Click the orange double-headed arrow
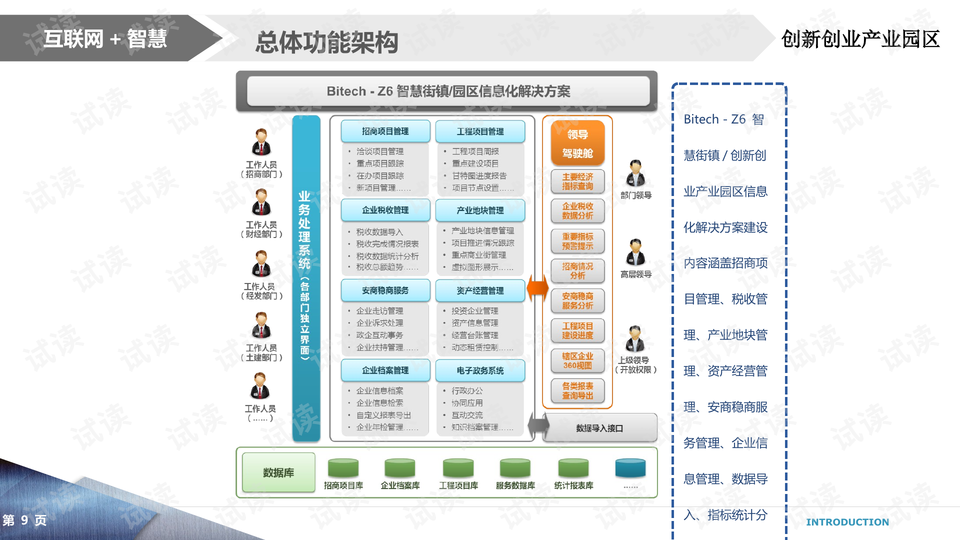Viewport: 960px width, 540px height. tap(537, 289)
